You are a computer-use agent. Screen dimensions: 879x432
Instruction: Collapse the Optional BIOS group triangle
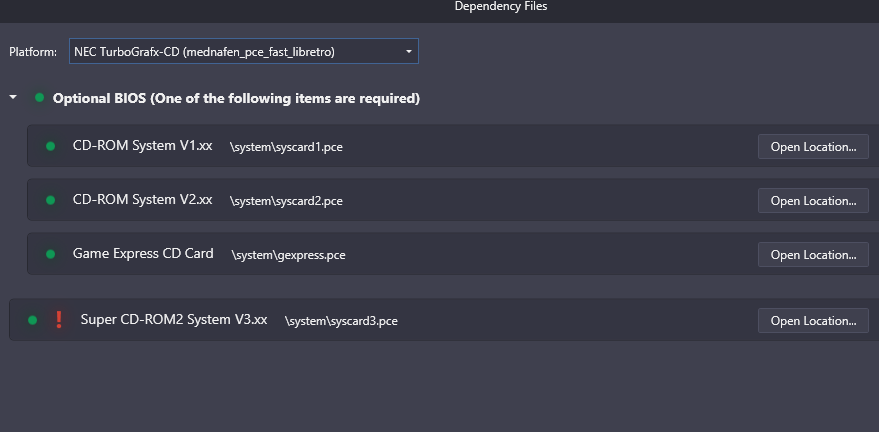(x=13, y=97)
